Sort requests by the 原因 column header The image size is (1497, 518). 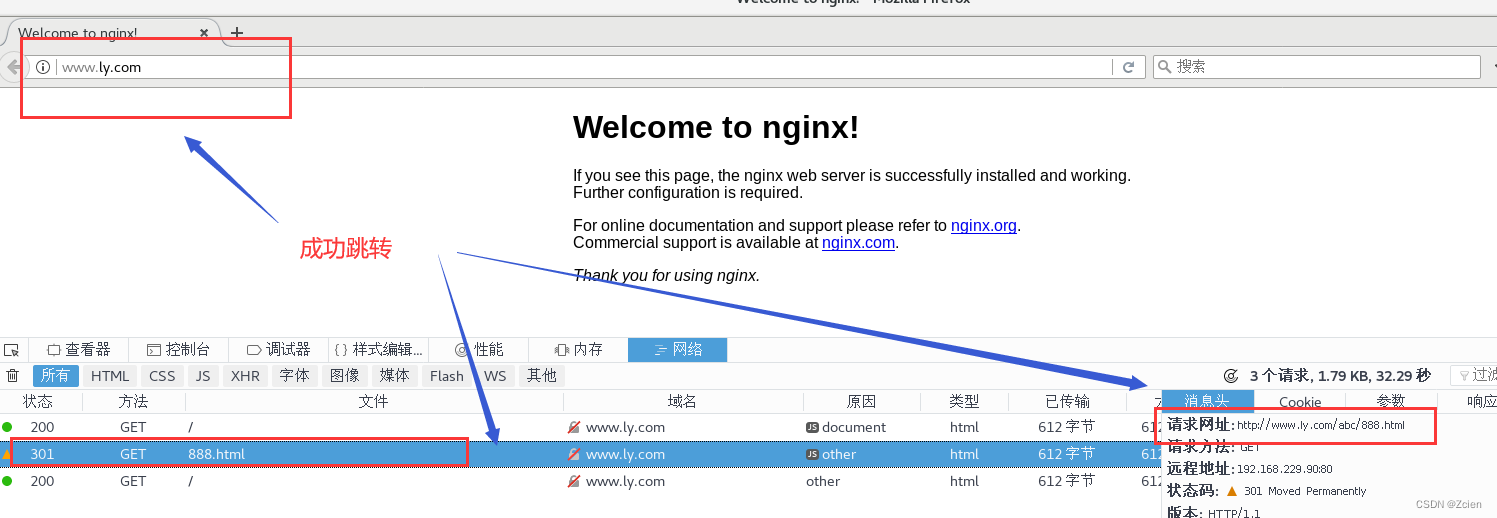[861, 401]
